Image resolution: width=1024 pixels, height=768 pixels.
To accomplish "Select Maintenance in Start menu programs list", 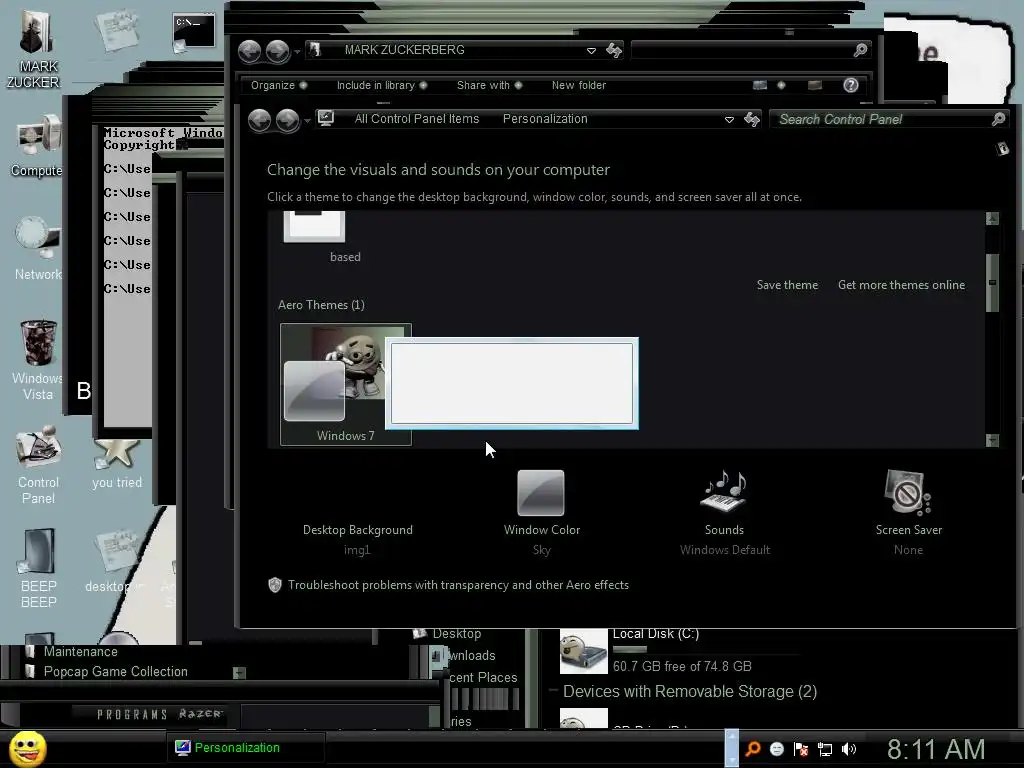I will pyautogui.click(x=80, y=652).
